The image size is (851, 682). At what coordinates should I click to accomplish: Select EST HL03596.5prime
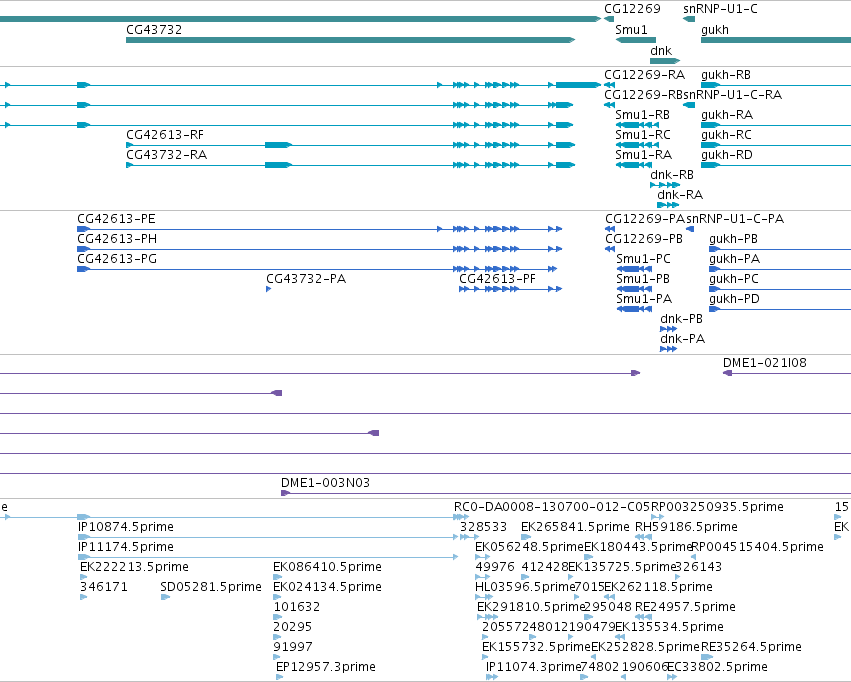(484, 597)
